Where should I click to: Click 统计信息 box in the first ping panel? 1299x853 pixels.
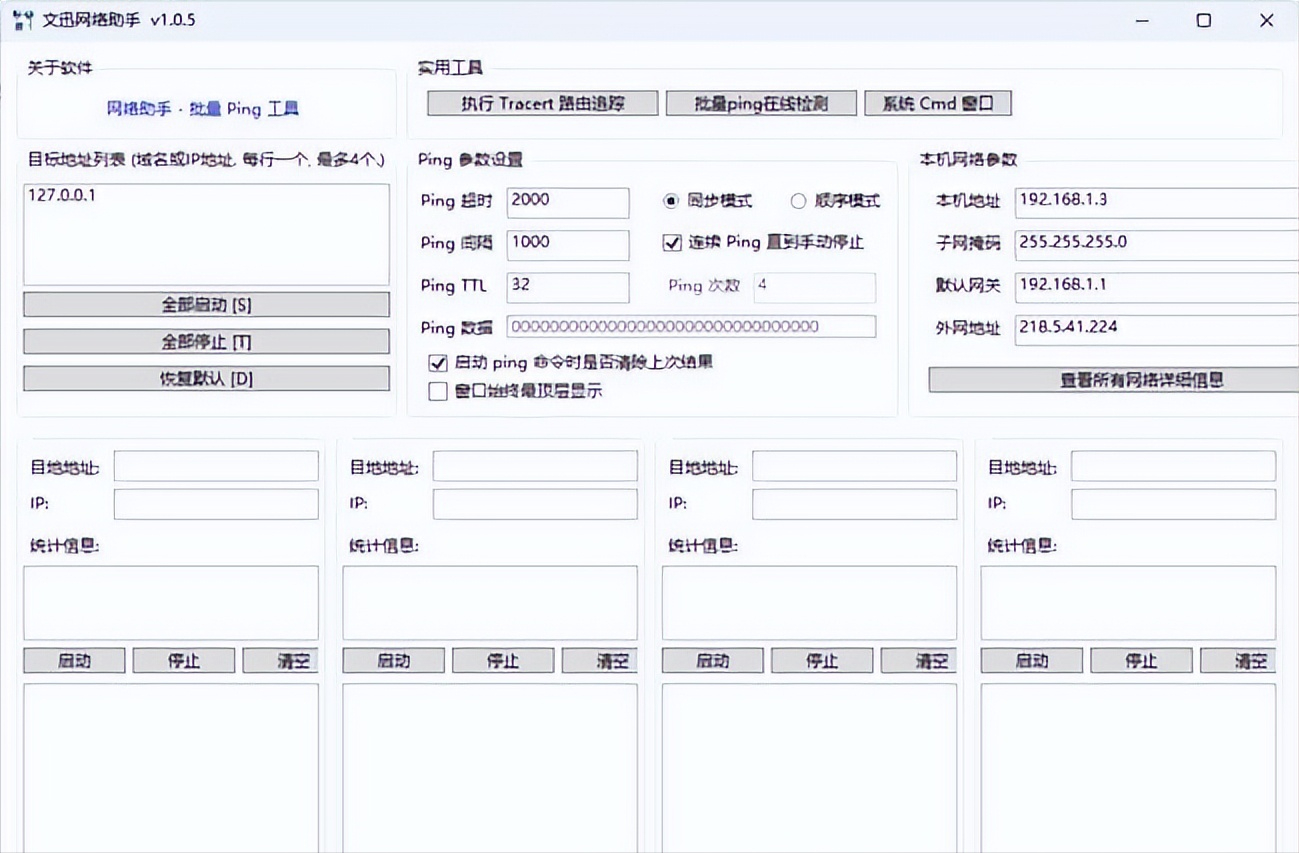tap(171, 603)
